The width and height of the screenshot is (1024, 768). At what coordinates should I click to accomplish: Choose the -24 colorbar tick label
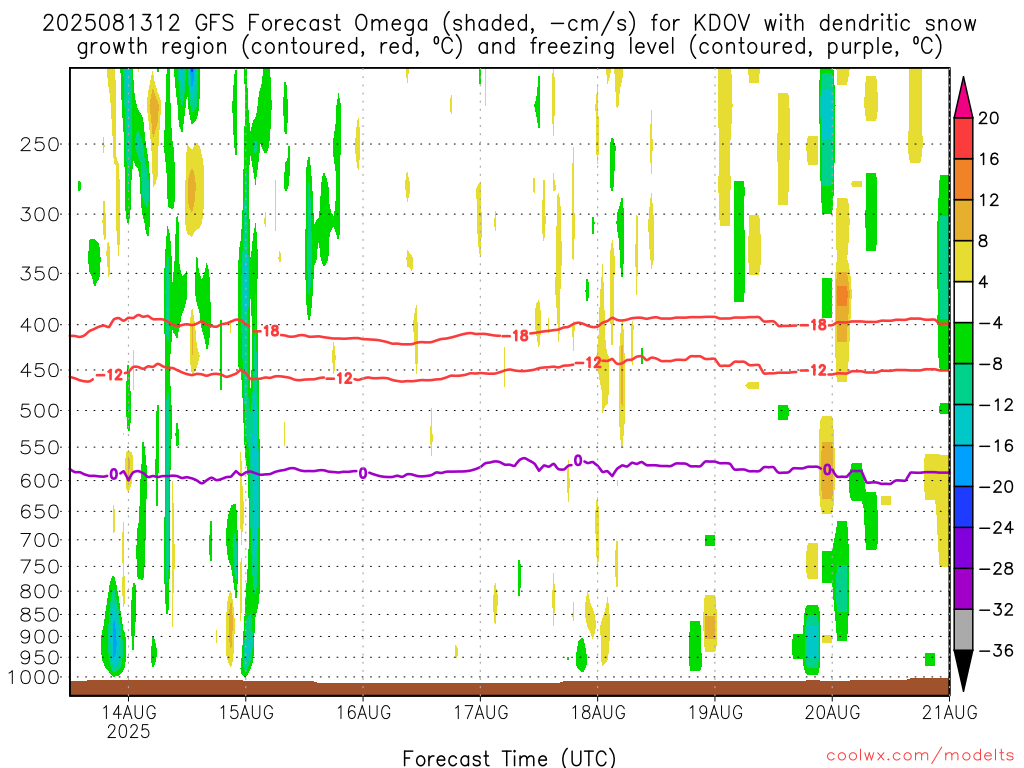click(996, 528)
